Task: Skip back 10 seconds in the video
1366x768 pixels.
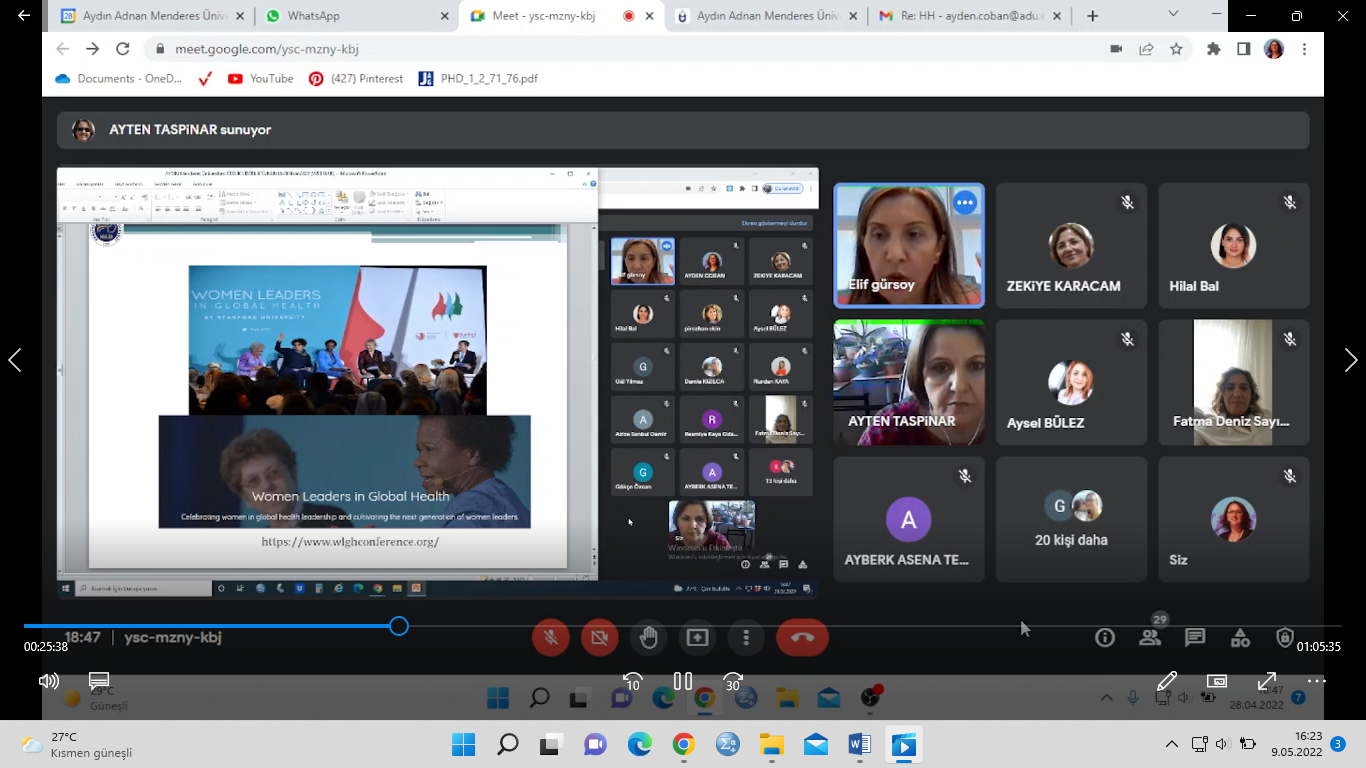Action: point(632,682)
